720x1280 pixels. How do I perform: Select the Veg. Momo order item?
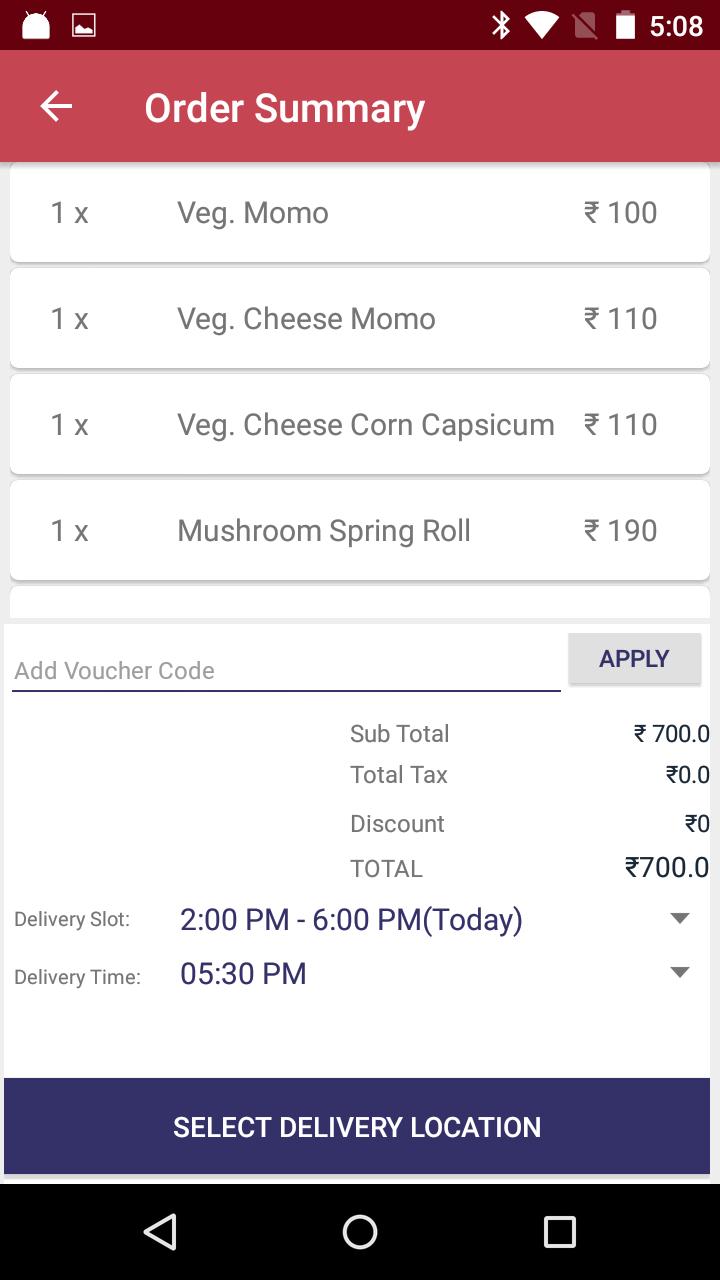click(x=360, y=213)
